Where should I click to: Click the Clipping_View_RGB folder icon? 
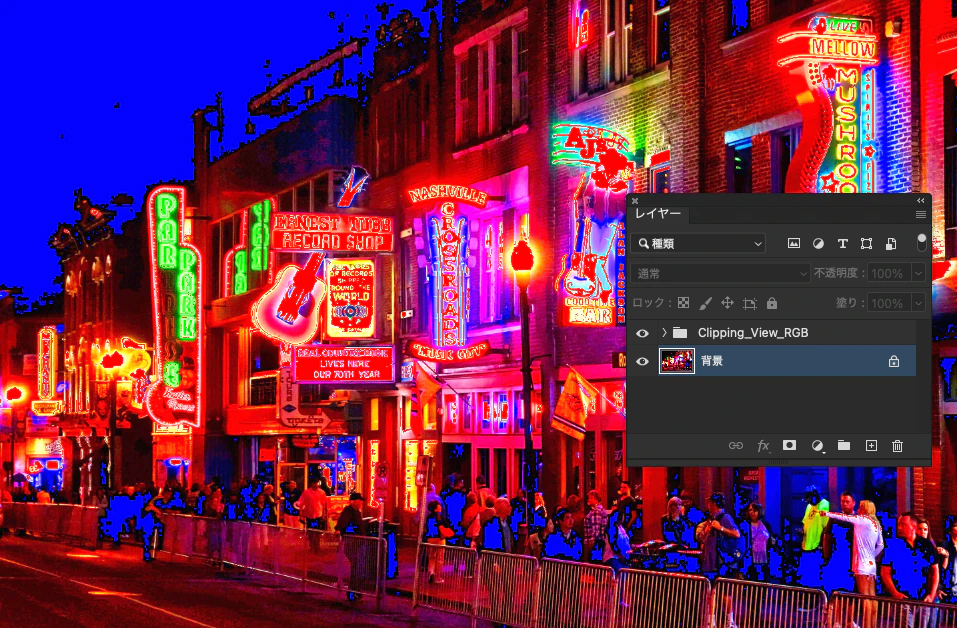(x=680, y=333)
